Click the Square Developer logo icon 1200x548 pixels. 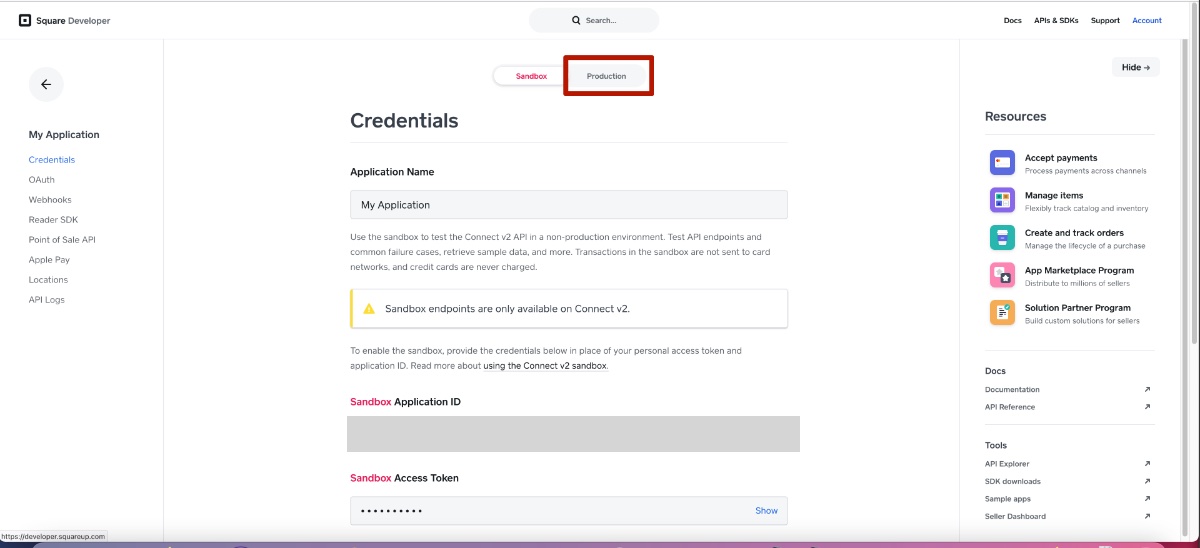(x=25, y=20)
